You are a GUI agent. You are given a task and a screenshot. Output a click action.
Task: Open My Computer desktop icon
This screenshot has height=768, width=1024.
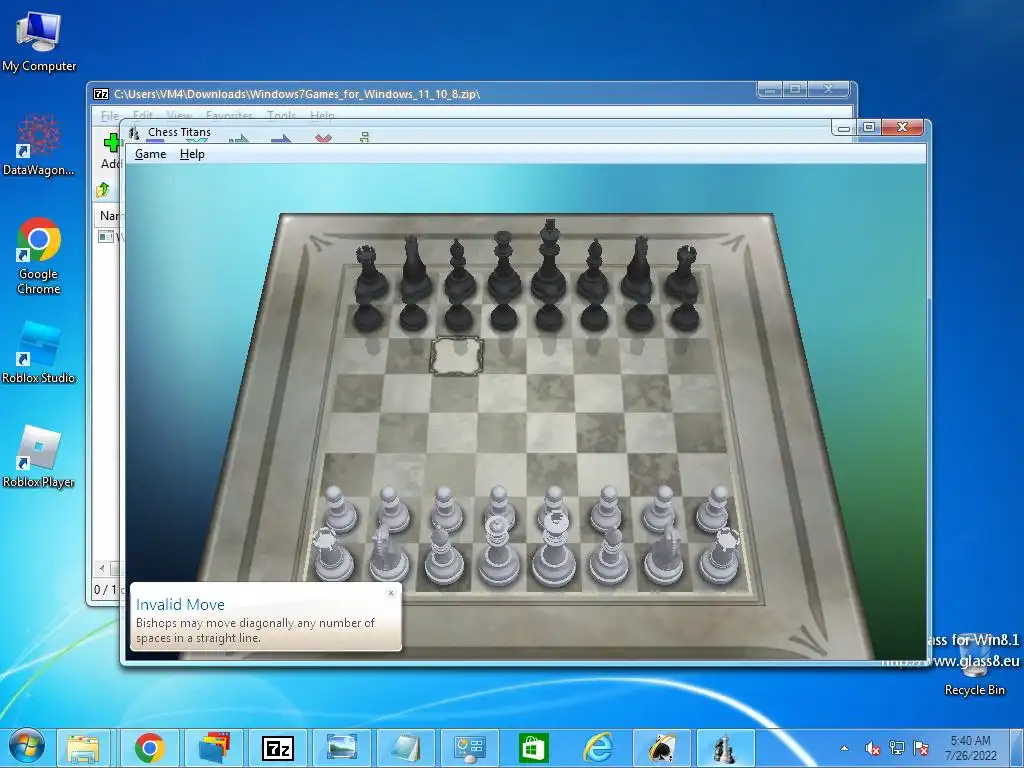(39, 41)
